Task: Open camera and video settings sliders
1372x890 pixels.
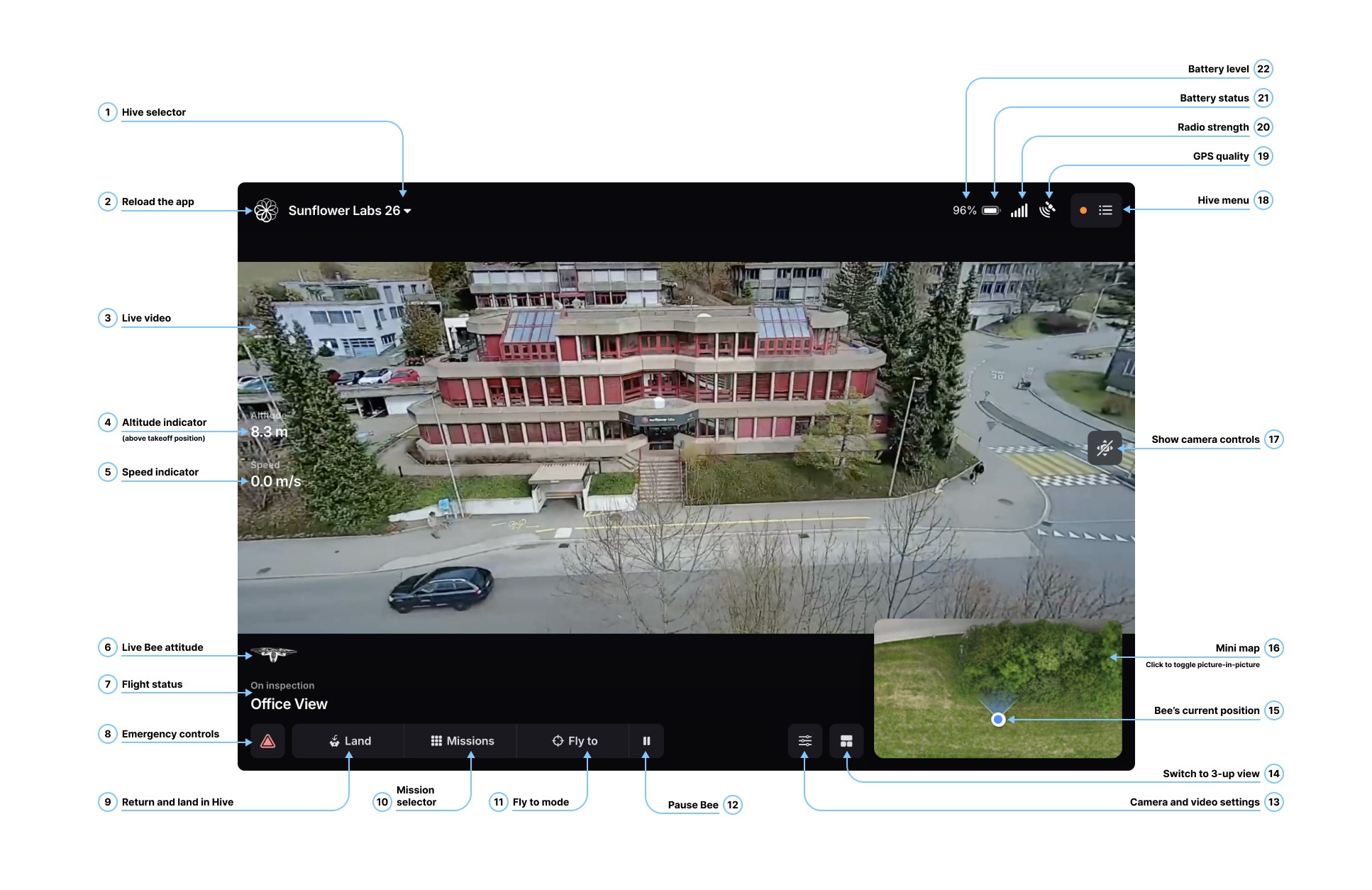Action: (804, 741)
